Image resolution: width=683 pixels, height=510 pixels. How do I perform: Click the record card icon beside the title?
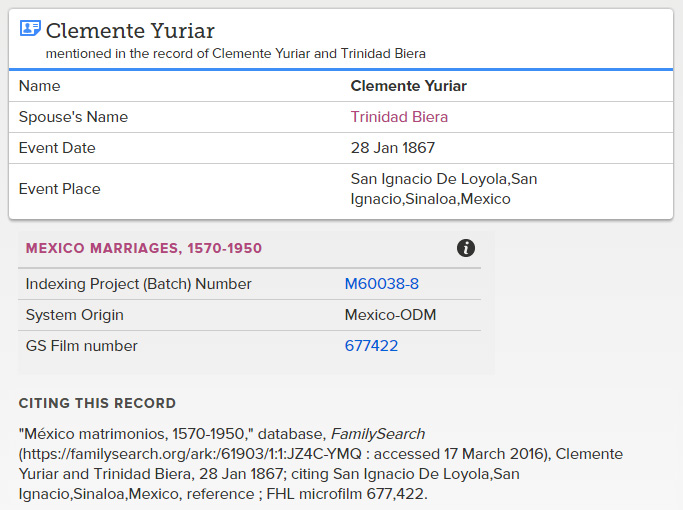coord(30,29)
